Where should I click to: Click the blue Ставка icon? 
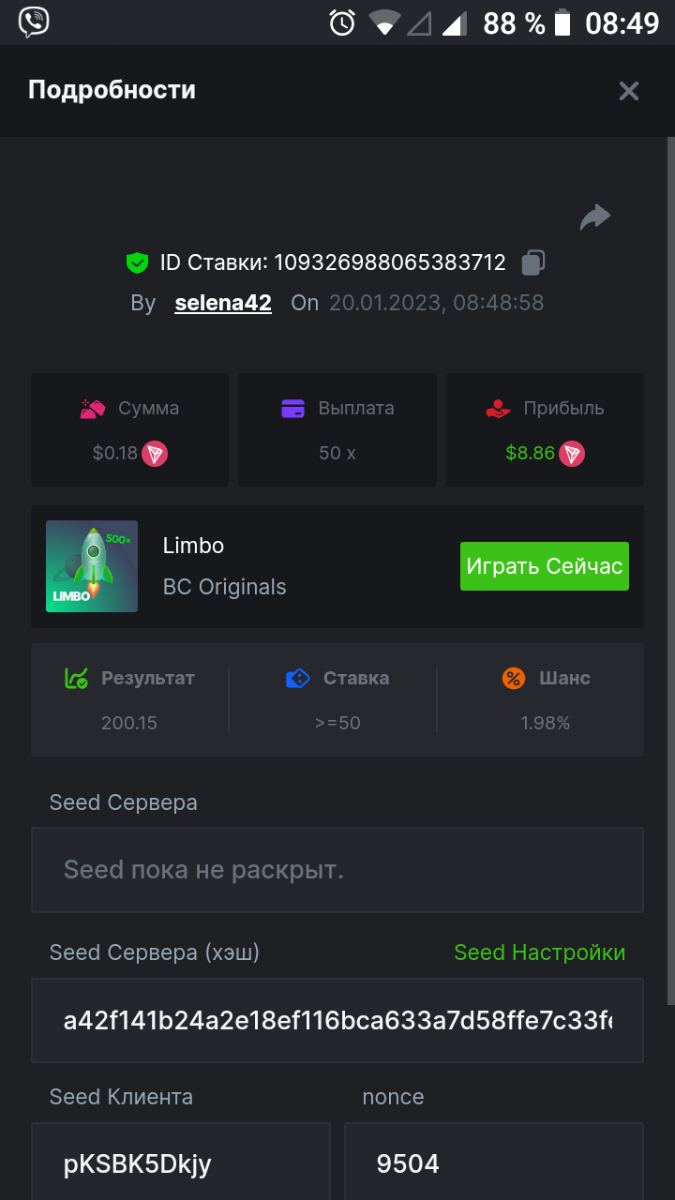[x=298, y=678]
